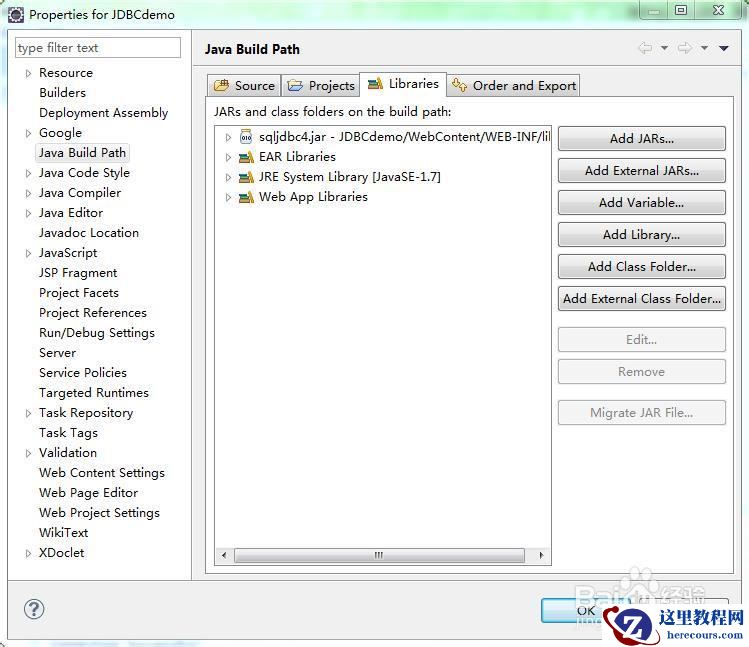Click the scroll right arrow of library list
Viewport: 749px width, 647px height.
pyautogui.click(x=541, y=555)
